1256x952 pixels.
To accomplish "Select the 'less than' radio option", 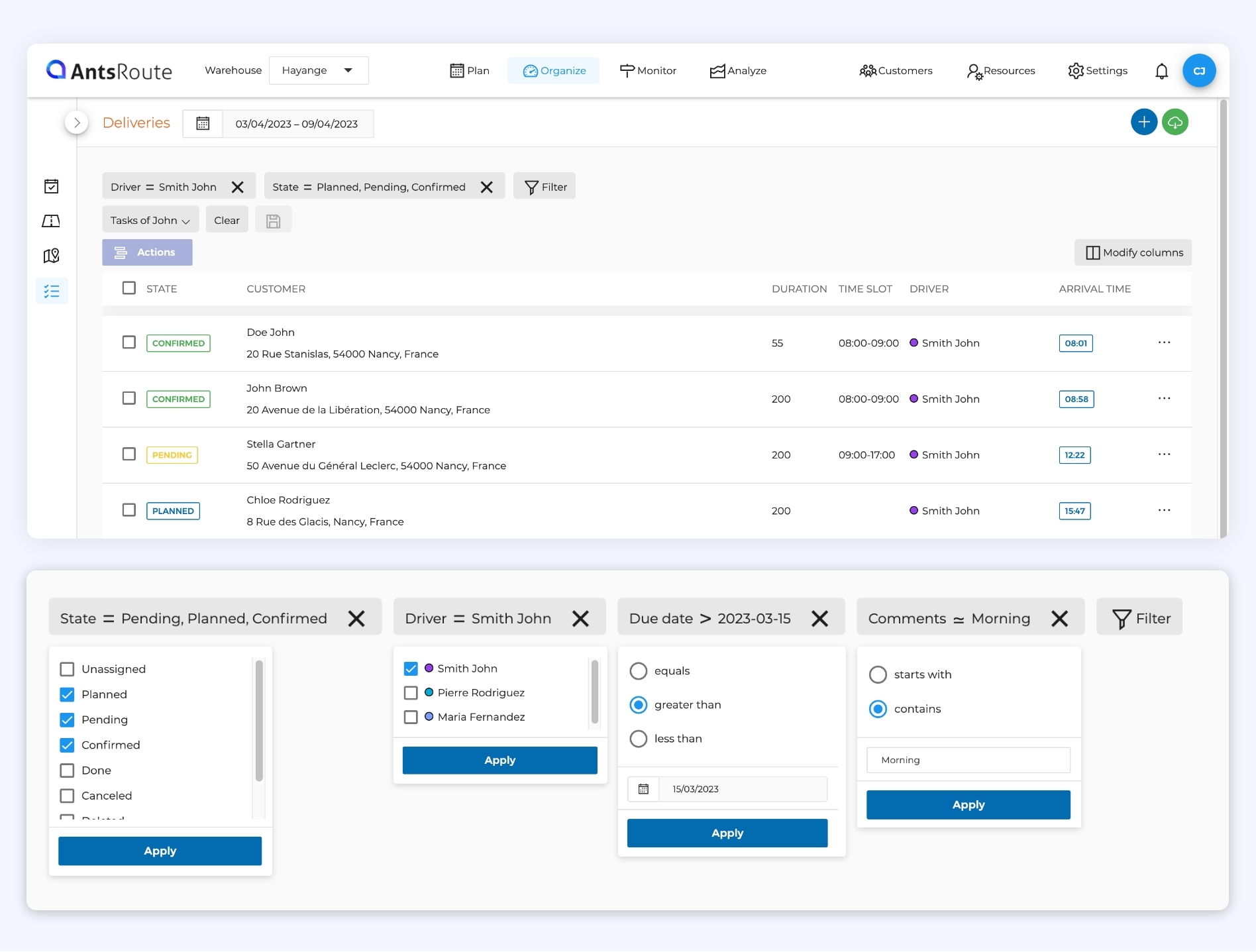I will click(x=638, y=739).
